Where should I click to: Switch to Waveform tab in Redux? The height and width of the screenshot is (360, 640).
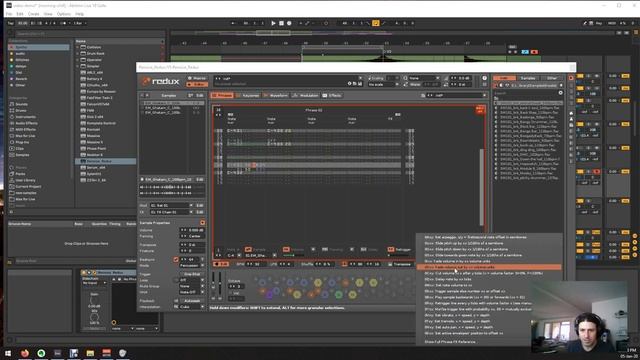coord(276,96)
